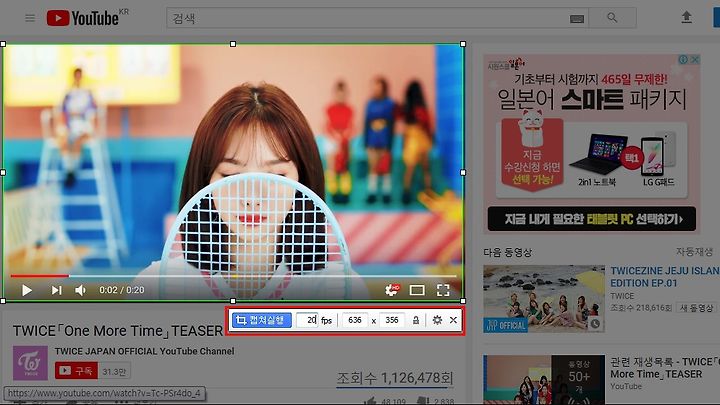Open TWICEZINE JEJU ISLAND EDITION EP.01 title
This screenshot has width=720, height=405.
(665, 277)
